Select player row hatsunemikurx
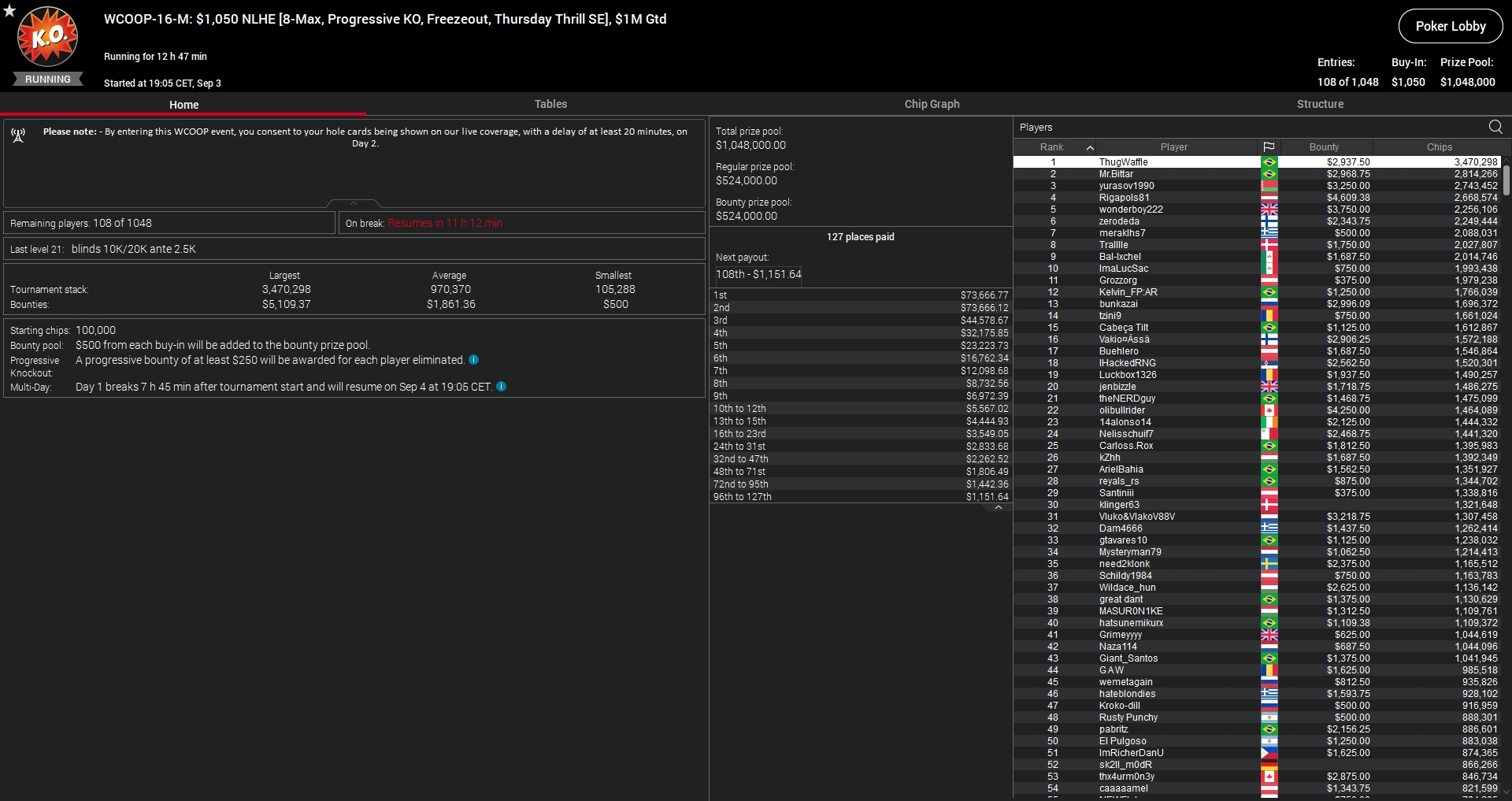Viewport: 1512px width, 801px height. [1257, 623]
